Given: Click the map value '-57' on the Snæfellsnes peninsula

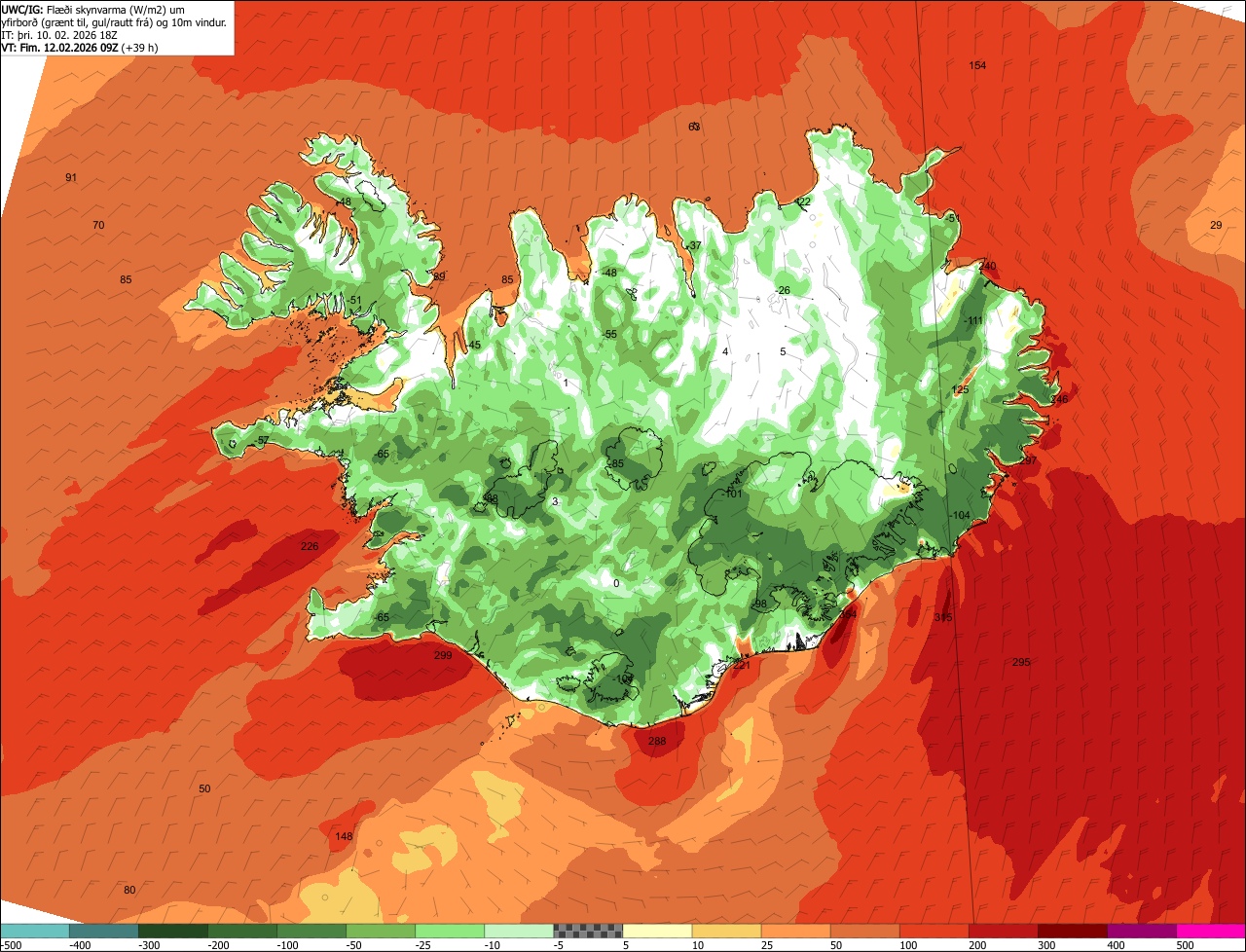Looking at the screenshot, I should 262,440.
